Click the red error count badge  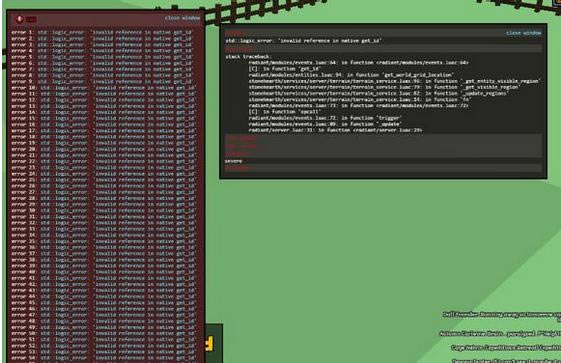coord(31,19)
